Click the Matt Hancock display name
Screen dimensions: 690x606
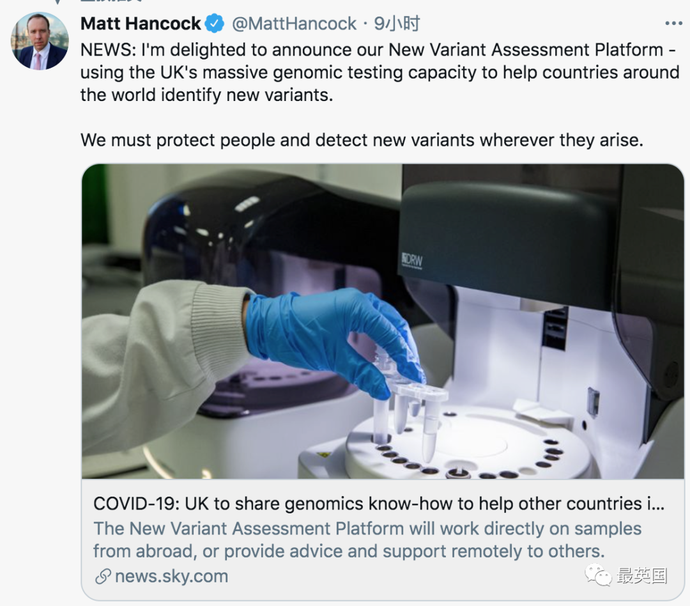point(140,23)
